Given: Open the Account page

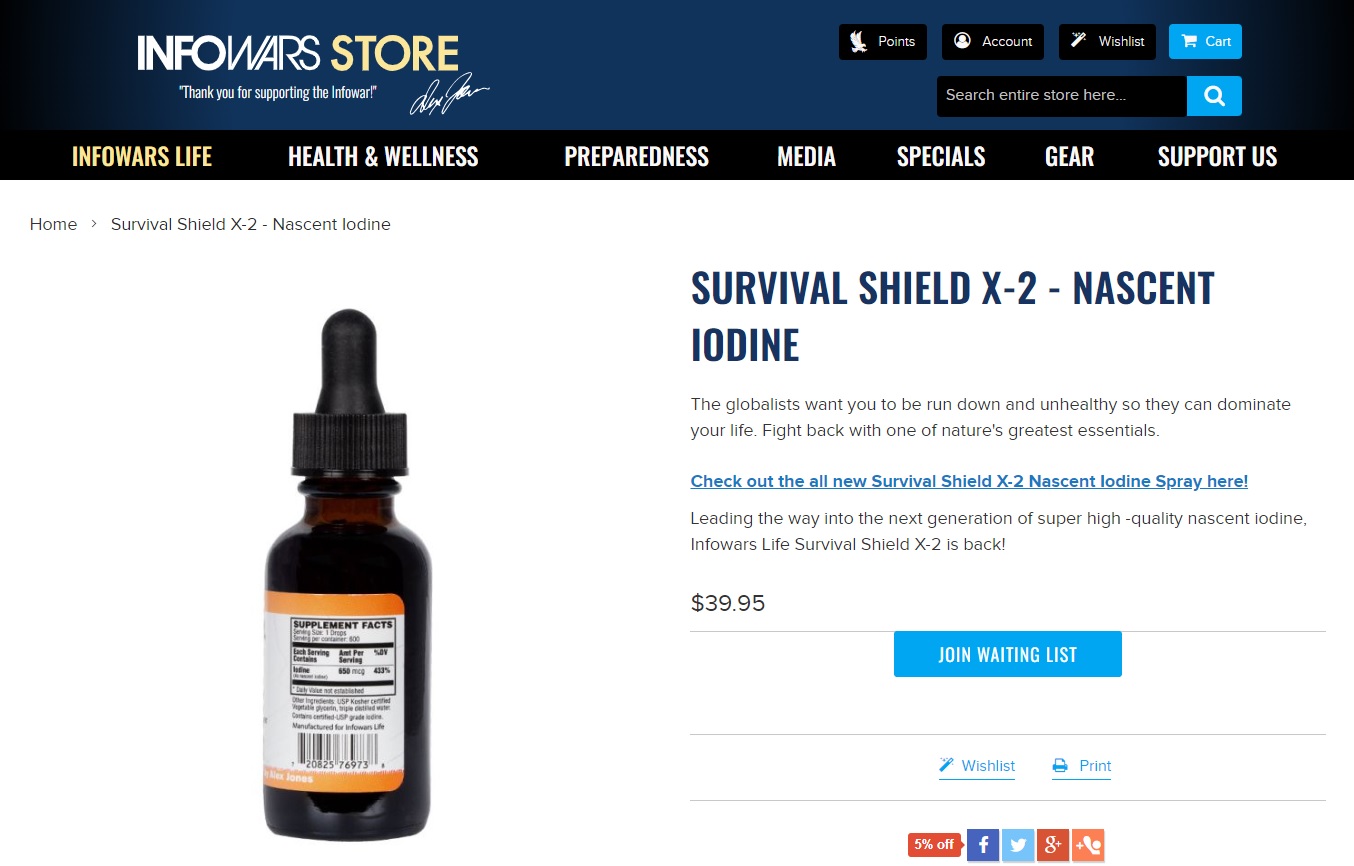Looking at the screenshot, I should coord(993,42).
